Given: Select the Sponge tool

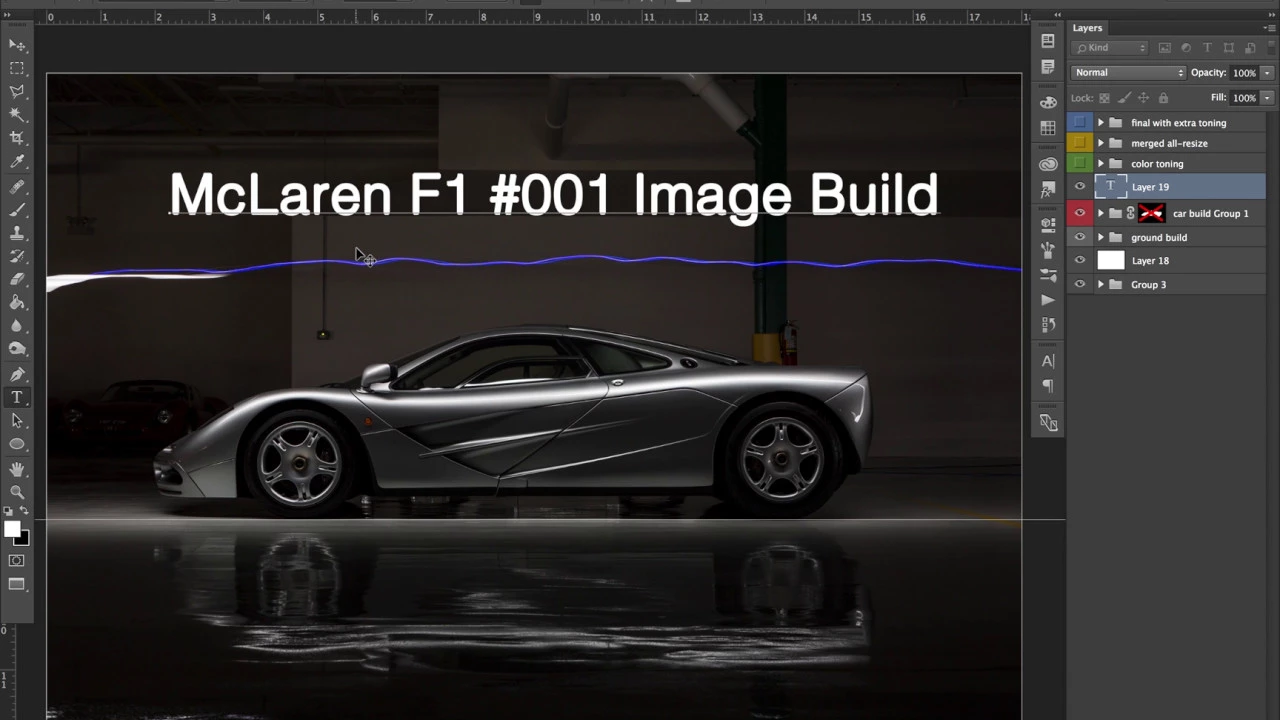Looking at the screenshot, I should (17, 349).
